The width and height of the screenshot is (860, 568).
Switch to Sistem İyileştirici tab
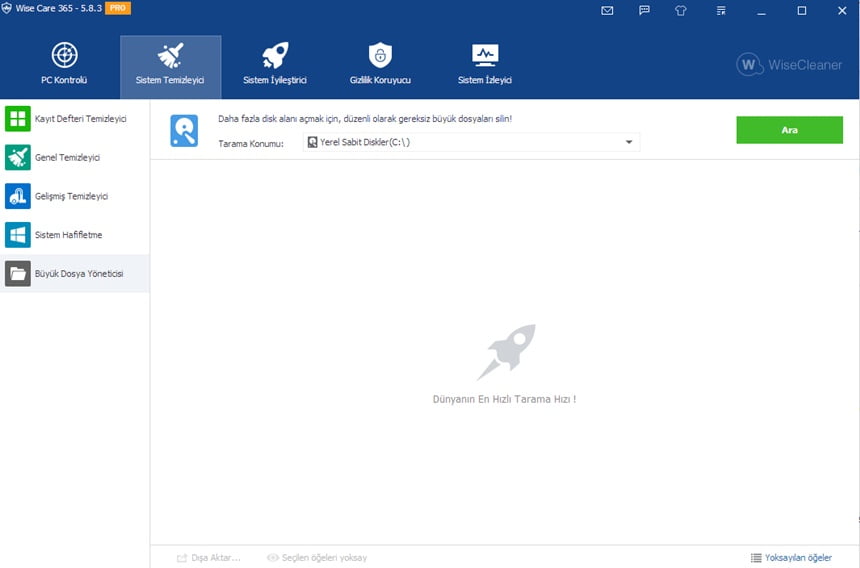point(275,66)
